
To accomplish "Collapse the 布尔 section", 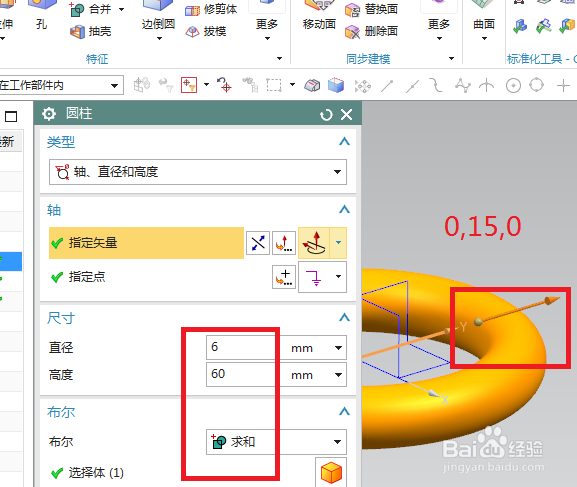I will tap(344, 411).
